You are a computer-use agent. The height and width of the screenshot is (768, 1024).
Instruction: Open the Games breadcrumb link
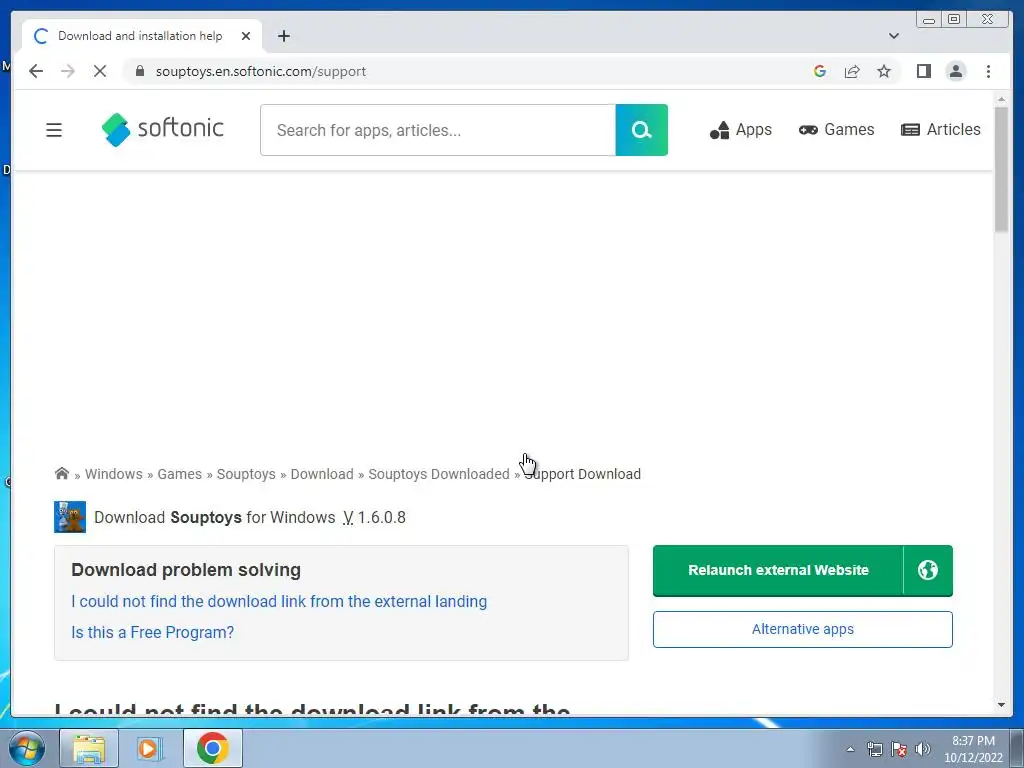click(x=180, y=474)
